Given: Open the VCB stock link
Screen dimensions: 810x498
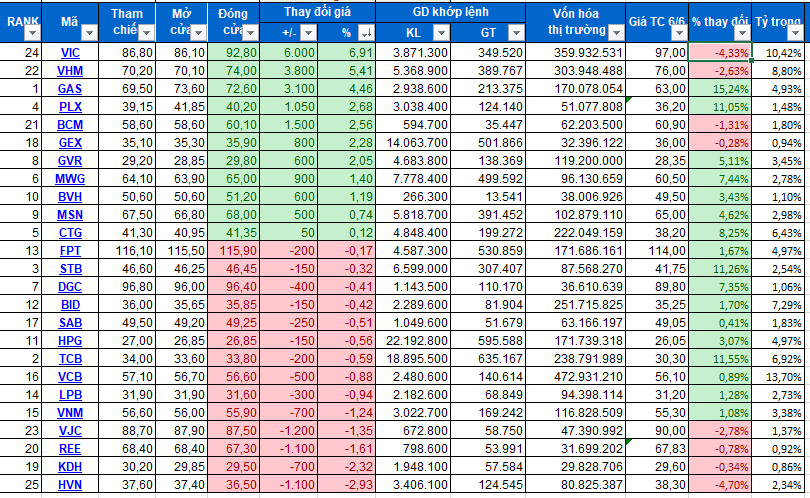Looking at the screenshot, I should (x=70, y=377).
